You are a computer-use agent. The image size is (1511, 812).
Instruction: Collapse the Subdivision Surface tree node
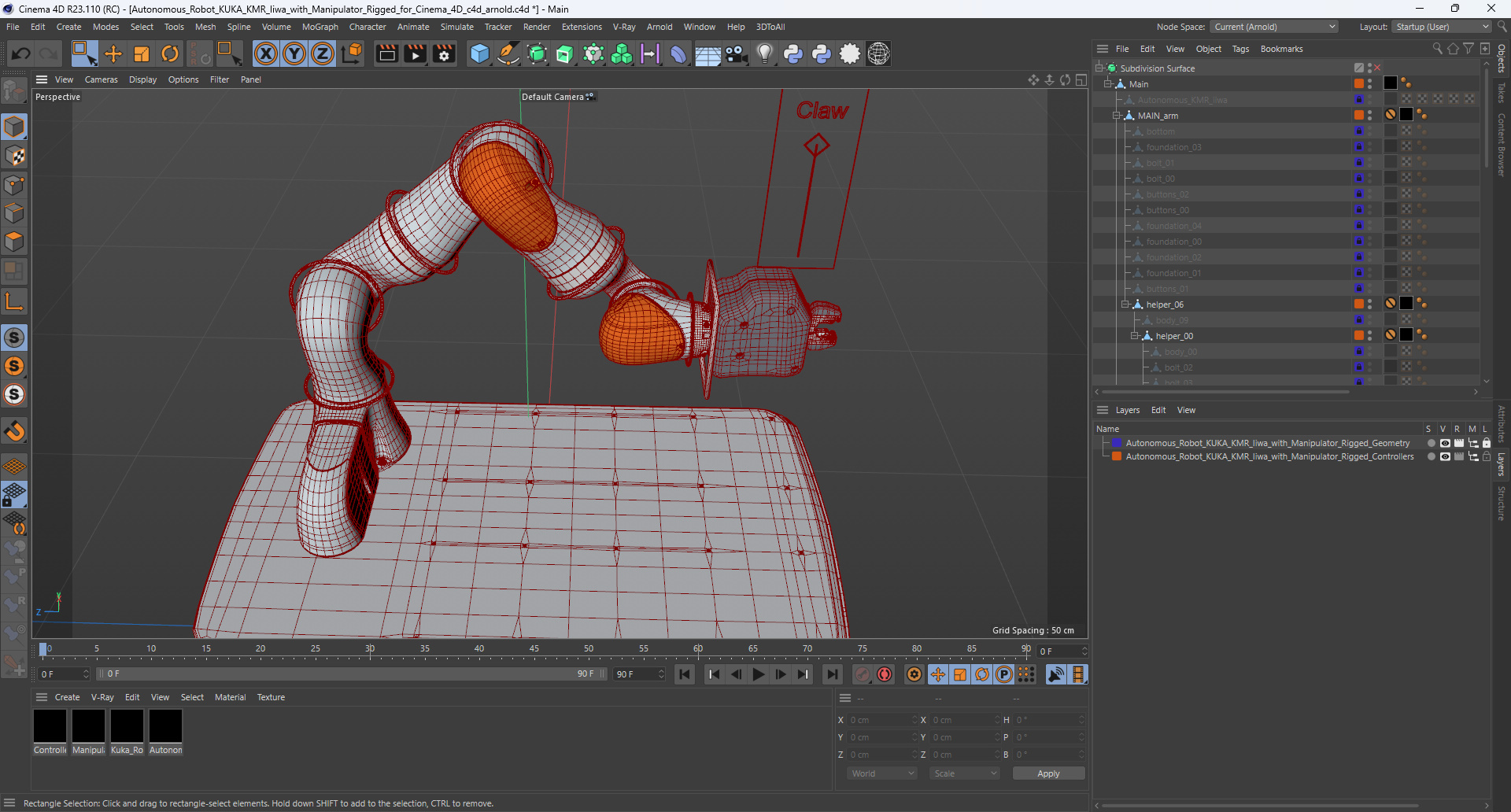1099,68
